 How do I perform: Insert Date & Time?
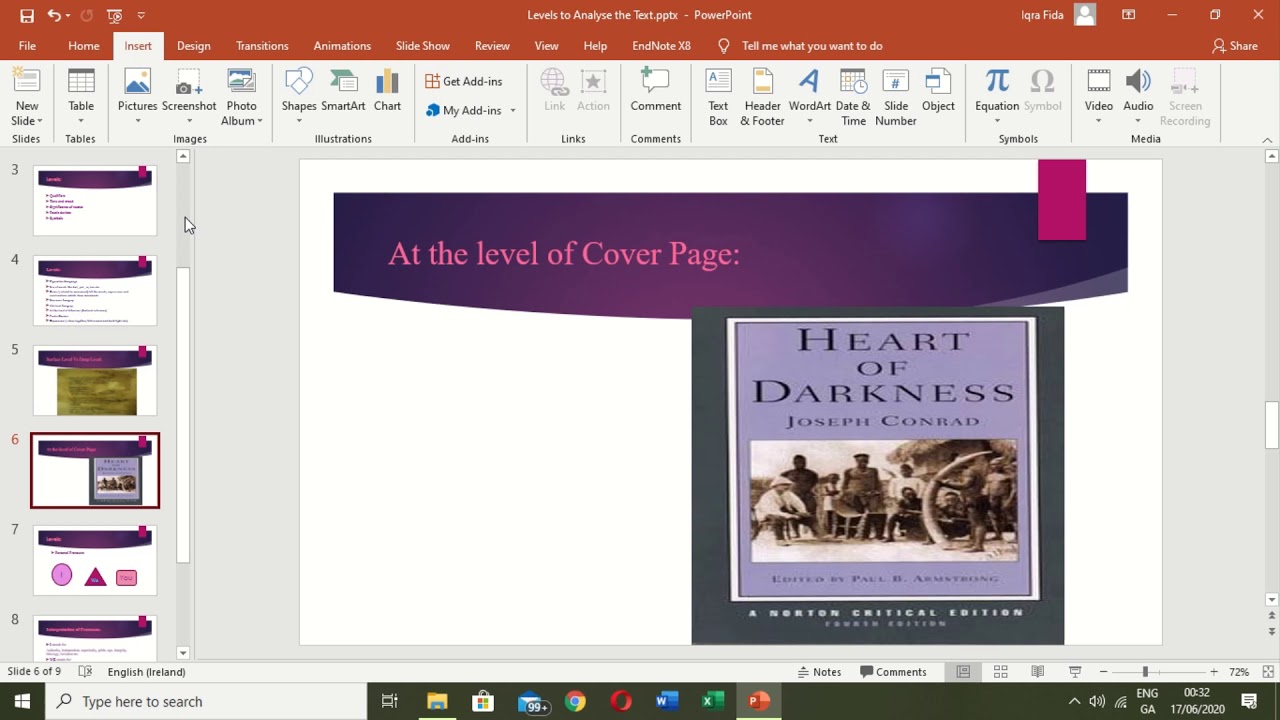click(x=853, y=97)
